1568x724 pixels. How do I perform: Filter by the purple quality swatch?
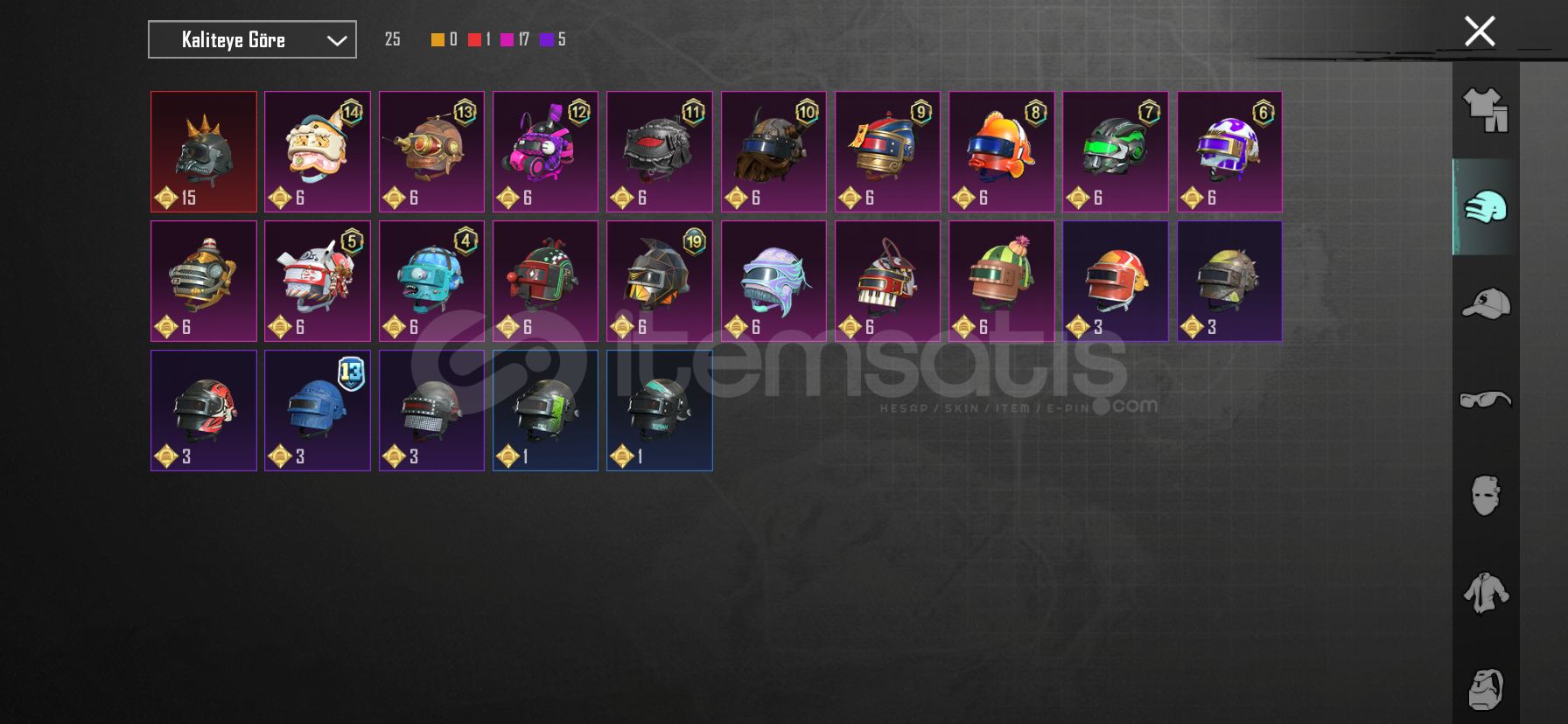(547, 39)
